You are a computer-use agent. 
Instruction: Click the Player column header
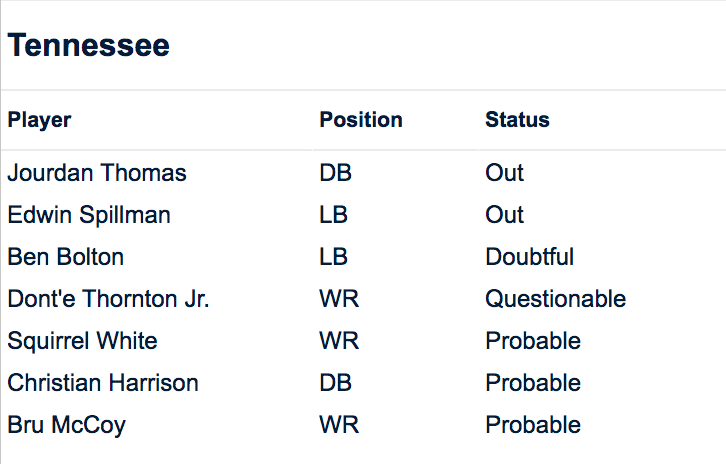pyautogui.click(x=40, y=121)
